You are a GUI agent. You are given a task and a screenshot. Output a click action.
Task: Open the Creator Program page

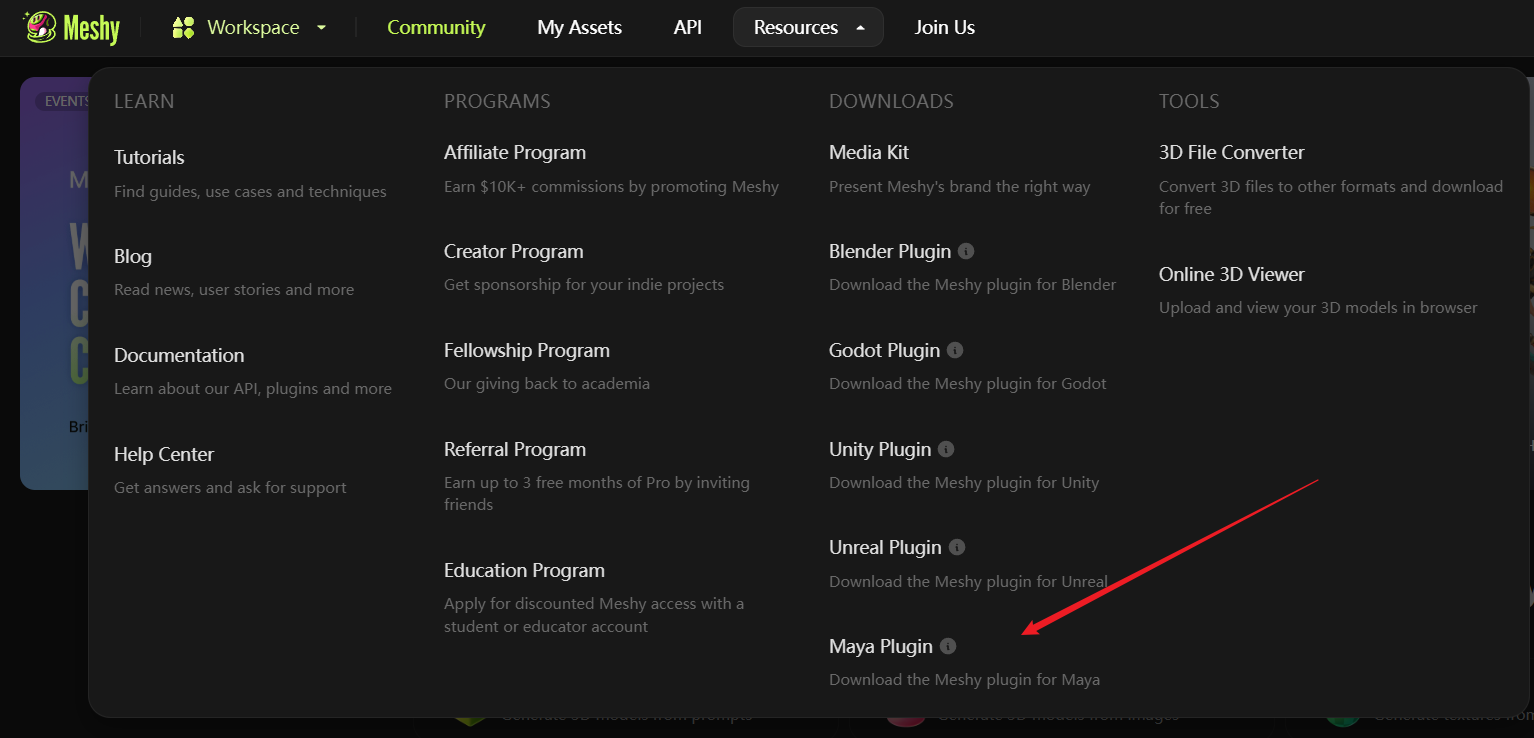point(514,251)
